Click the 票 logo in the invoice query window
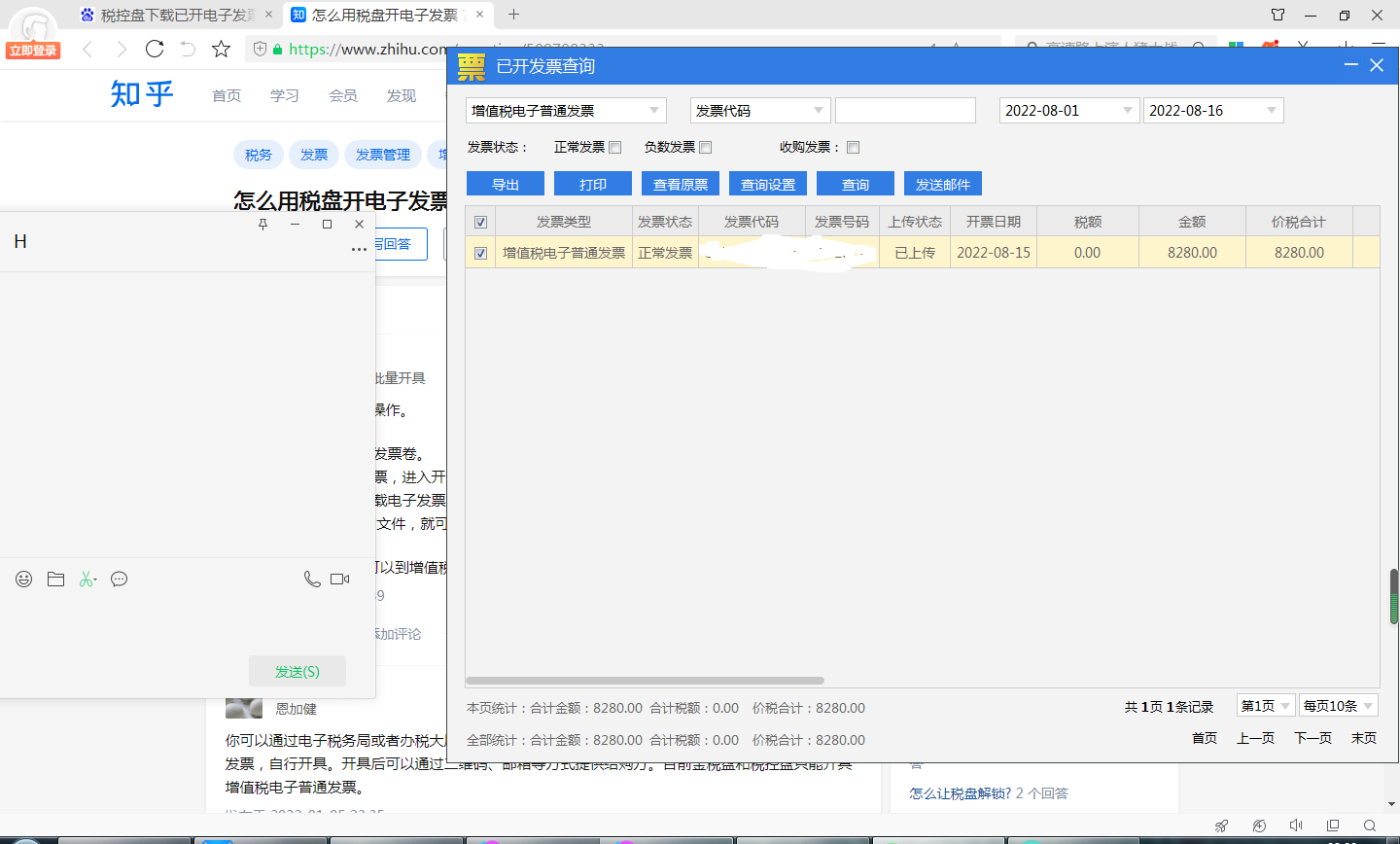The image size is (1400, 844). click(x=472, y=66)
